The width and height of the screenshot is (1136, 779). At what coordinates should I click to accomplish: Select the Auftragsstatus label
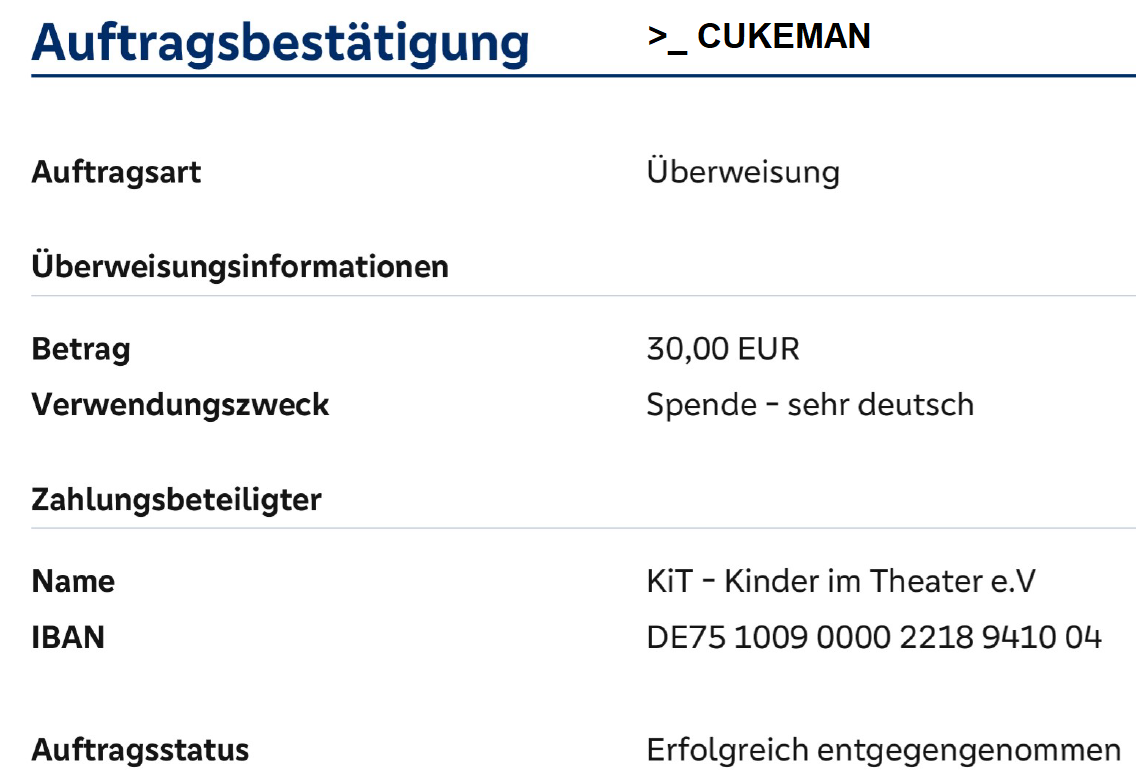pyautogui.click(x=140, y=750)
